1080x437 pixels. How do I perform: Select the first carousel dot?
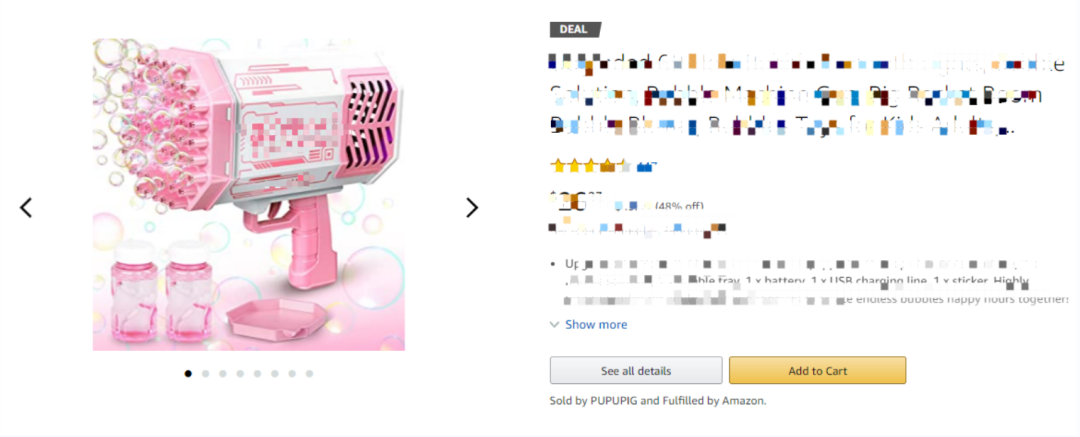[188, 373]
